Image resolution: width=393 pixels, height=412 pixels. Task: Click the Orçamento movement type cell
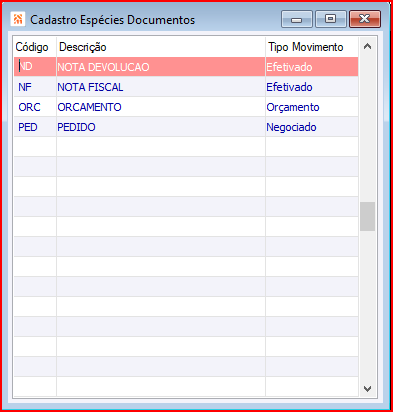point(312,107)
